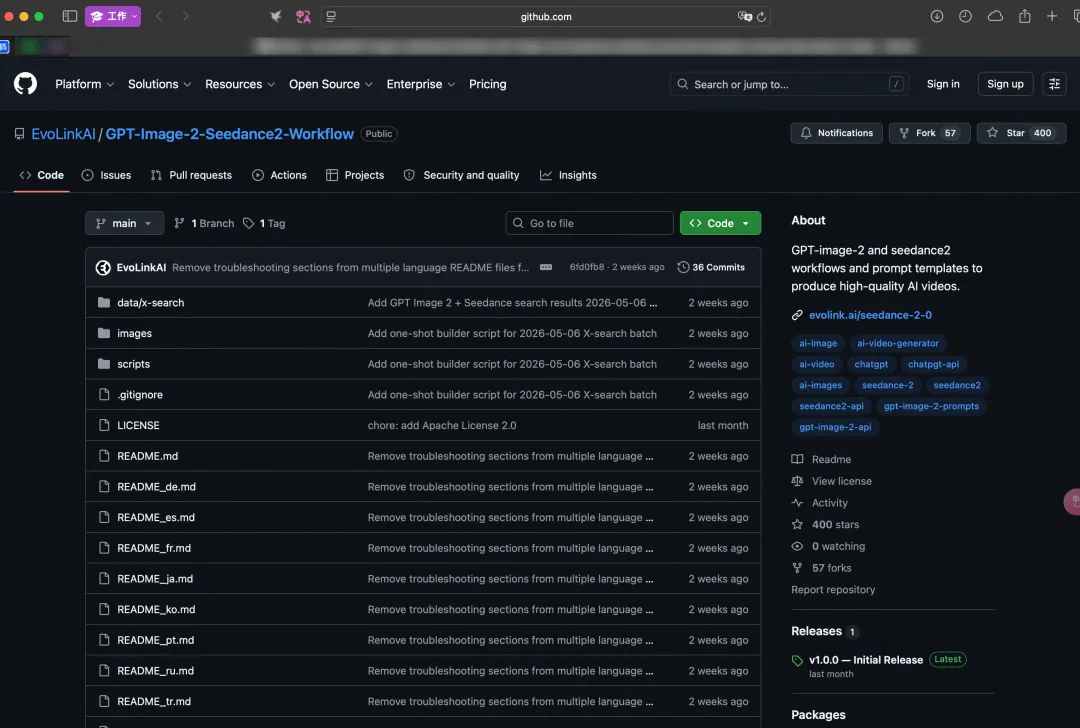
Task: Toggle Safari sidebar icon
Action: [70, 16]
